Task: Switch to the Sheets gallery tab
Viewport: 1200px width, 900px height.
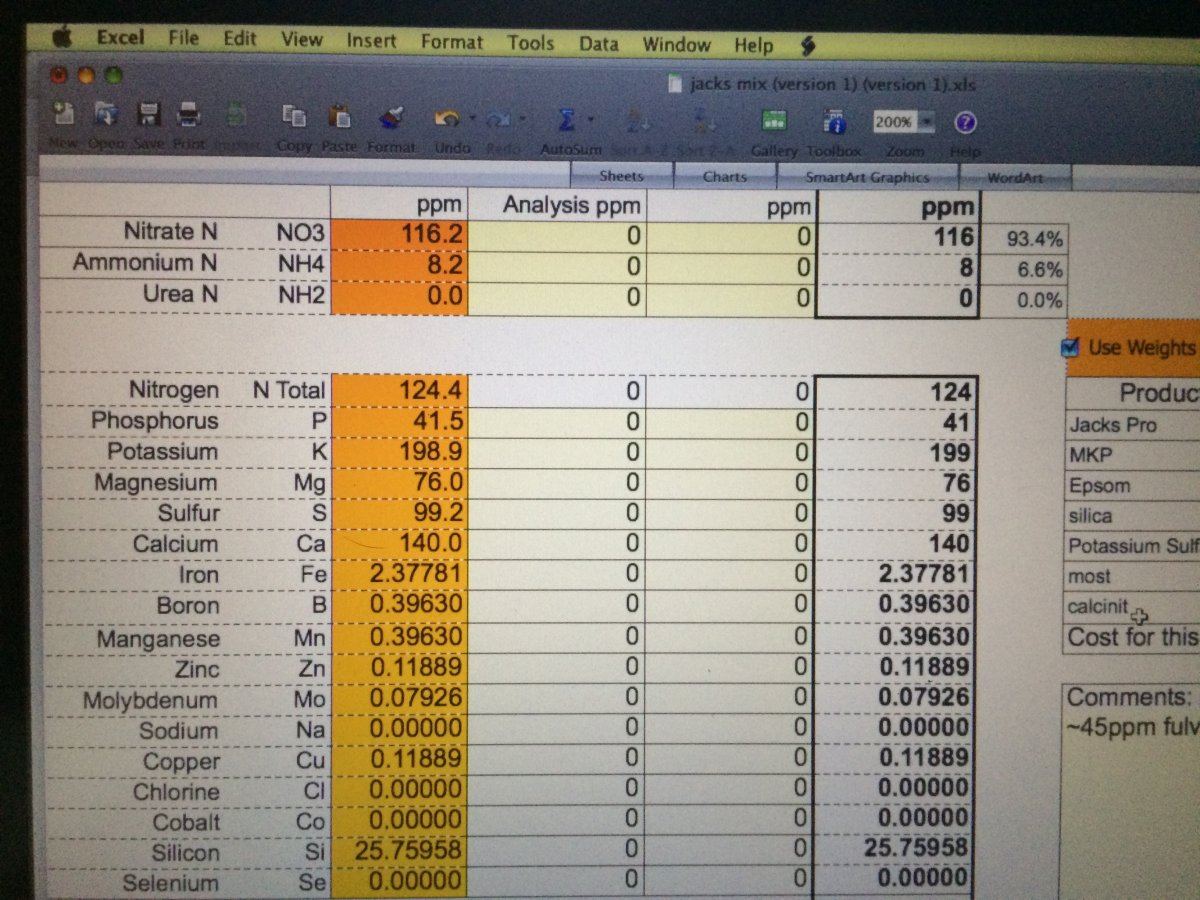Action: pos(621,176)
